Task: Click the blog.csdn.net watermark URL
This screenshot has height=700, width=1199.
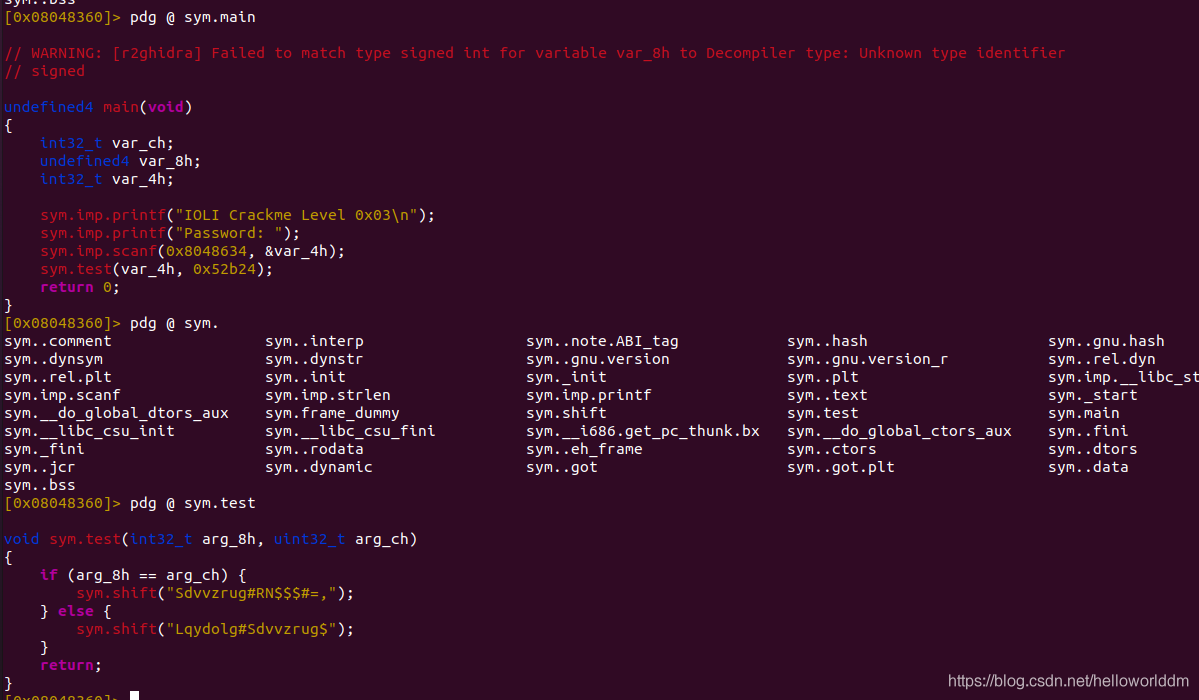Action: [x=1068, y=681]
